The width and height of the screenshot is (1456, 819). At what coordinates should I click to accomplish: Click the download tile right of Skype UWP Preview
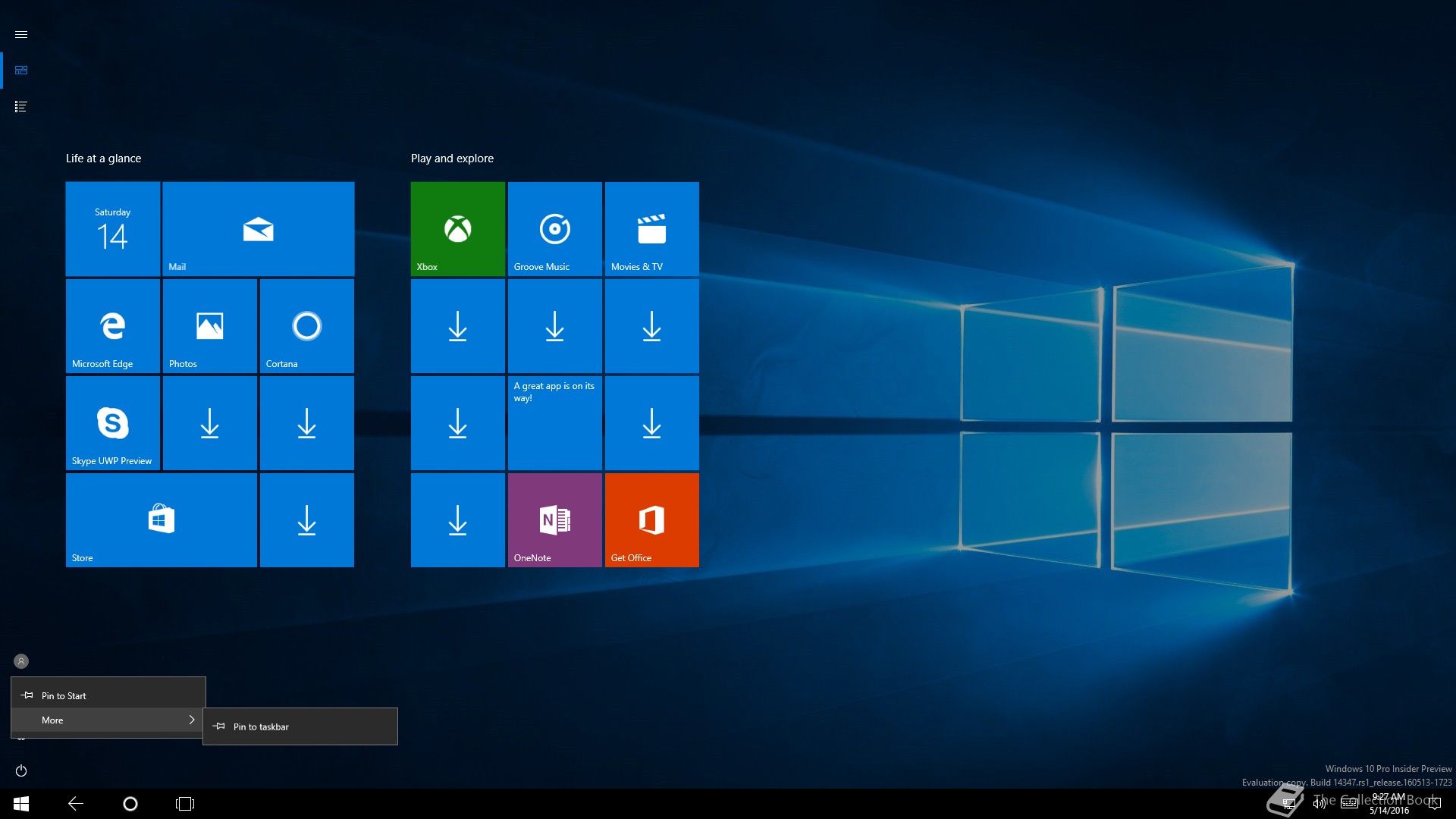point(210,423)
